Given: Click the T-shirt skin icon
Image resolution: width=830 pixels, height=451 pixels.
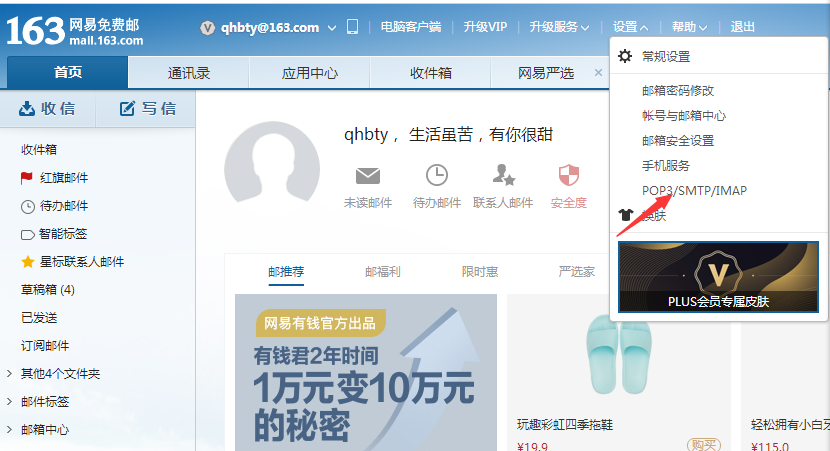Looking at the screenshot, I should [626, 214].
